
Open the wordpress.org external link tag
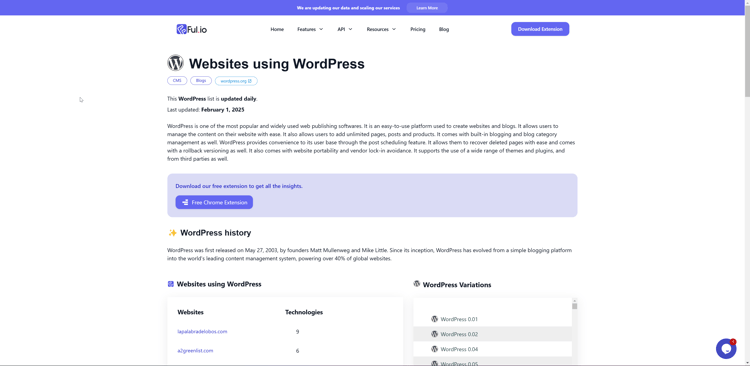[236, 81]
